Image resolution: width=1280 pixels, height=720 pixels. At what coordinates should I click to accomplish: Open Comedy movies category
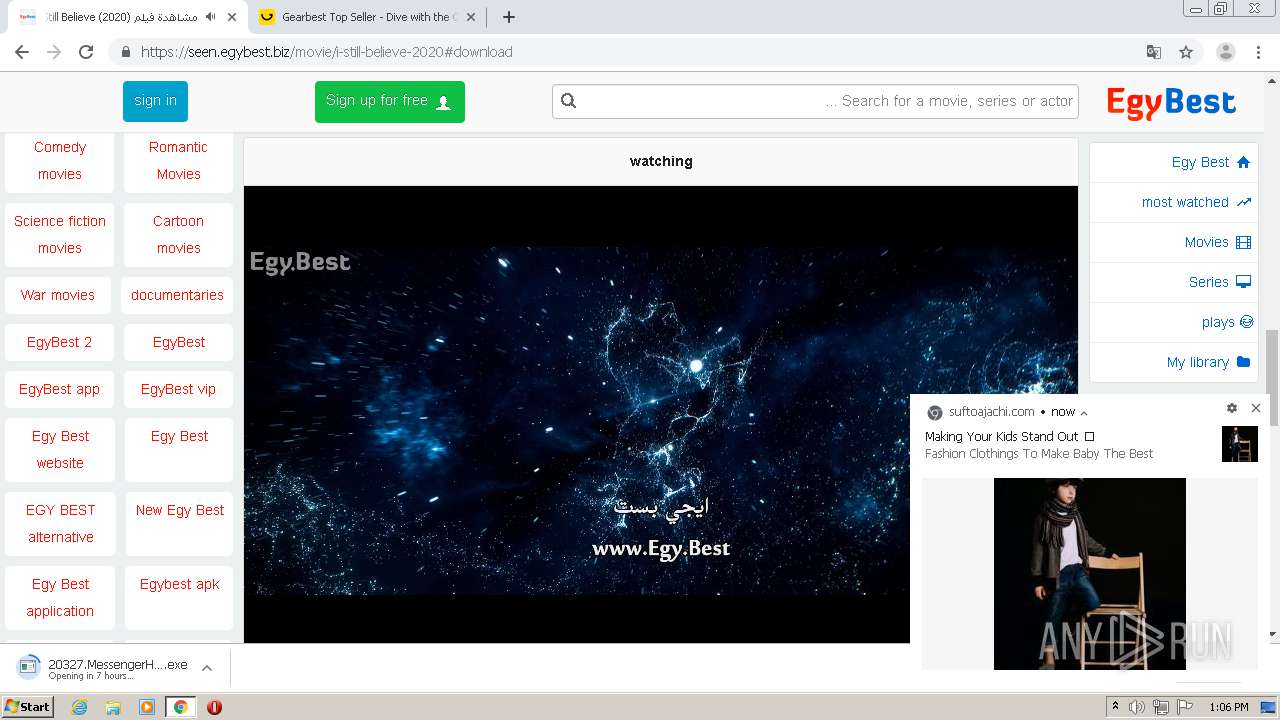click(60, 160)
